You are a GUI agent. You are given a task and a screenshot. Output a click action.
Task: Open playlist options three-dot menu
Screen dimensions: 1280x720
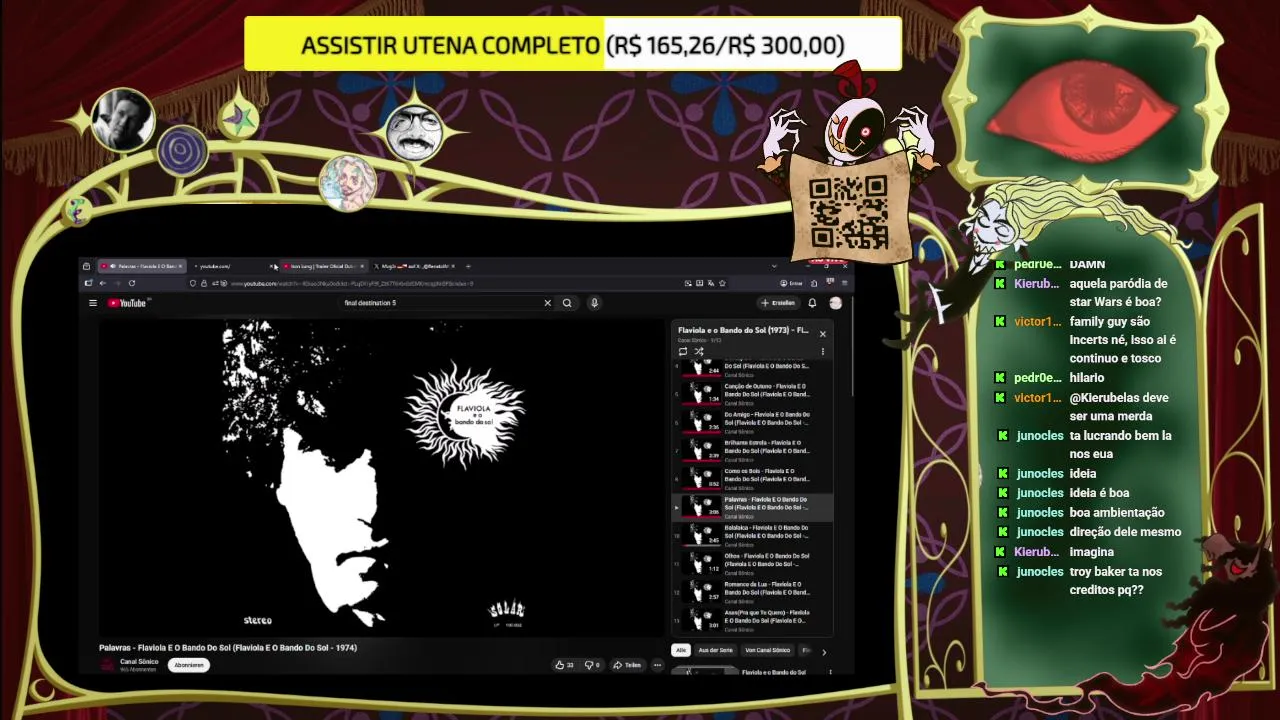tap(823, 351)
